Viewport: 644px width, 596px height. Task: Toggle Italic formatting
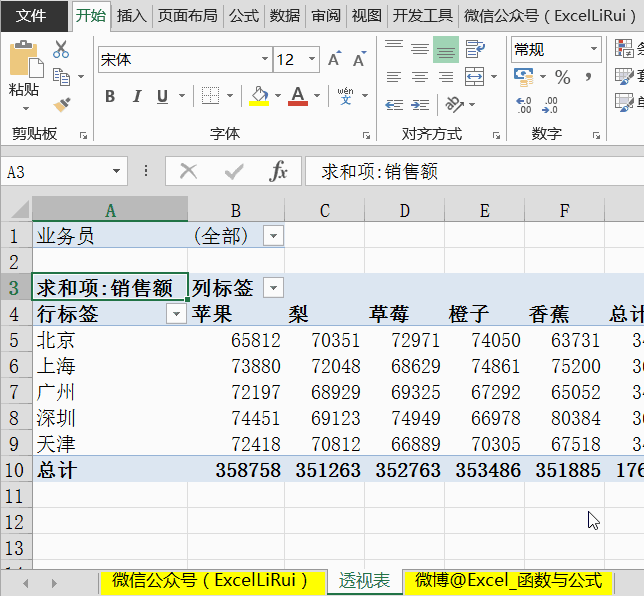click(x=137, y=96)
